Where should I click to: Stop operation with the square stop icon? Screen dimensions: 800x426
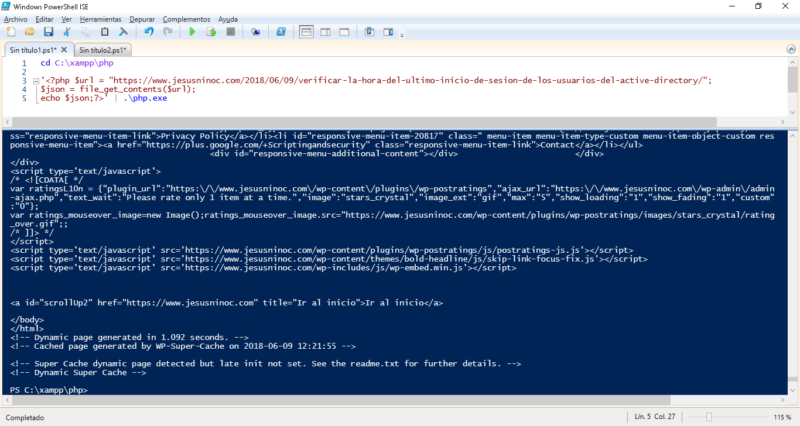pyautogui.click(x=229, y=32)
